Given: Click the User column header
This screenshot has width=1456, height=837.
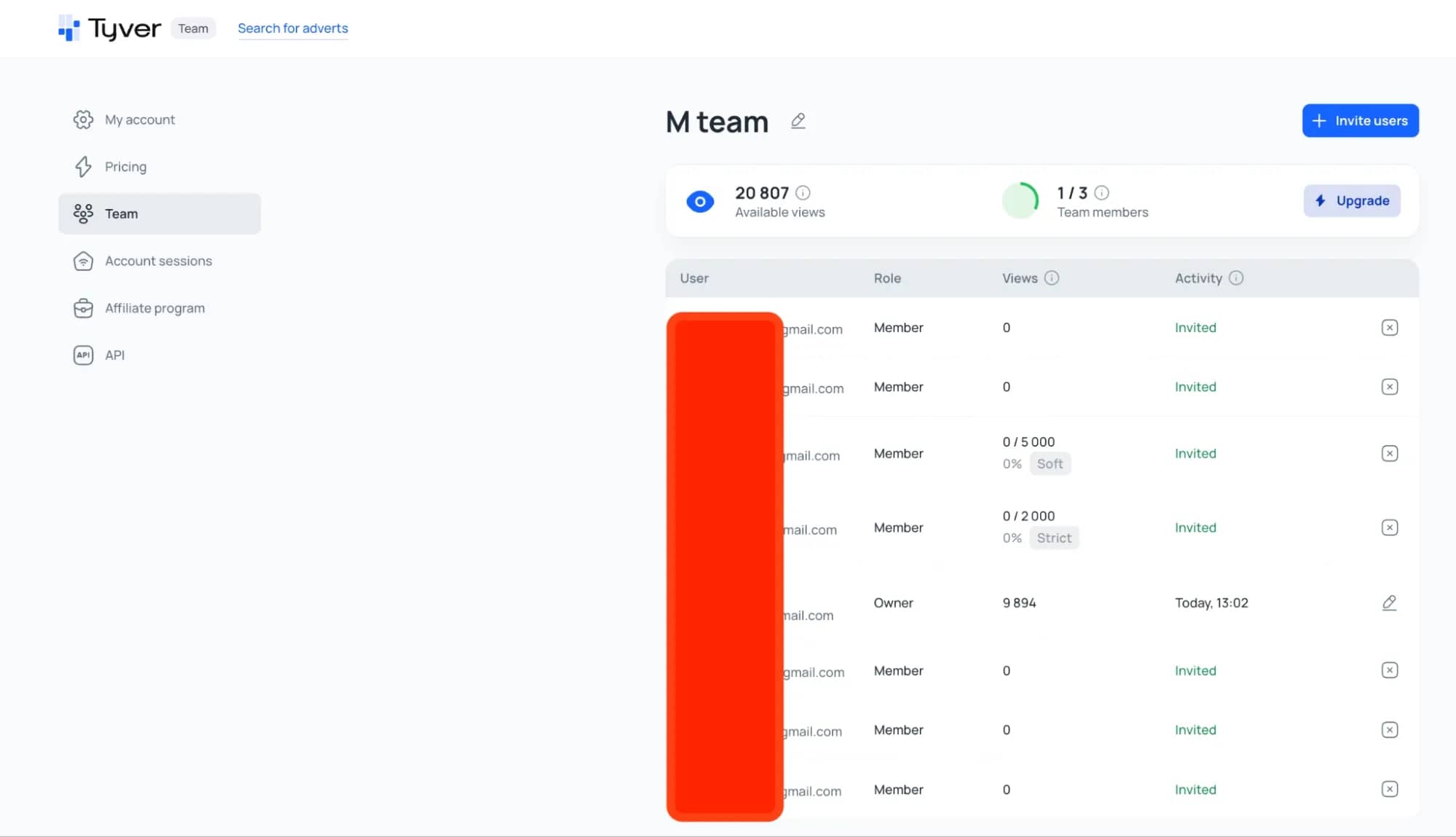Looking at the screenshot, I should click(x=694, y=278).
